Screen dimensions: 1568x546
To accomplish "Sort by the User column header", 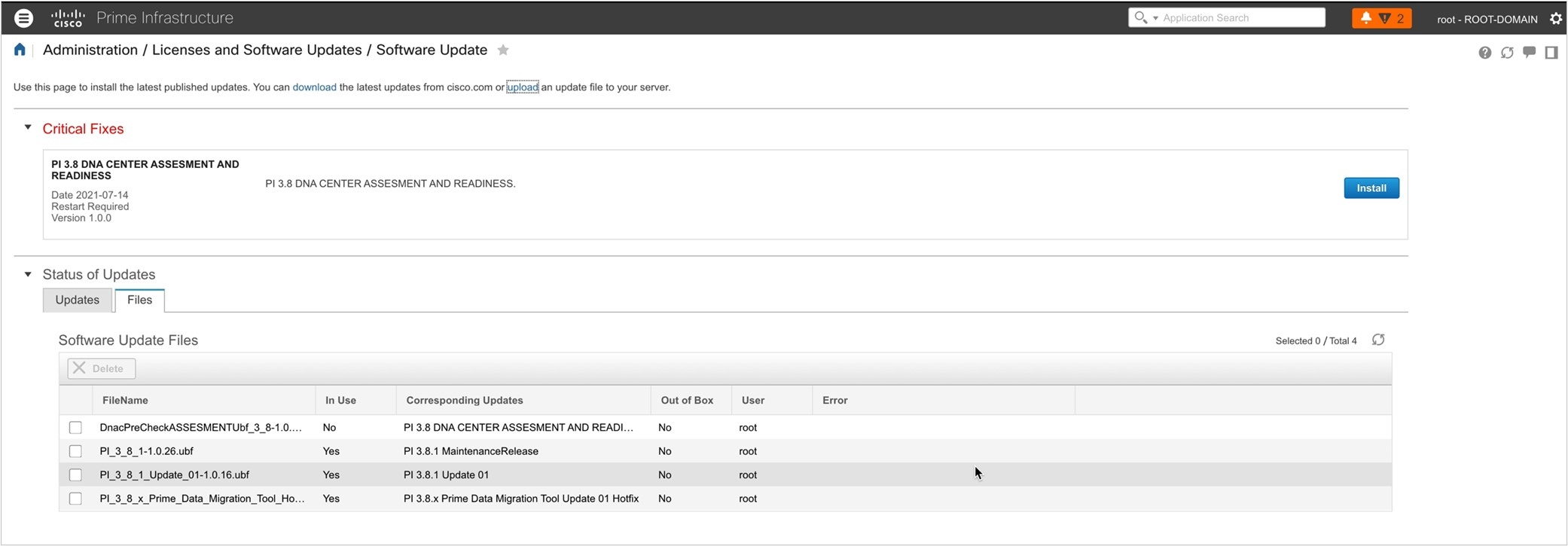I will pos(772,401).
